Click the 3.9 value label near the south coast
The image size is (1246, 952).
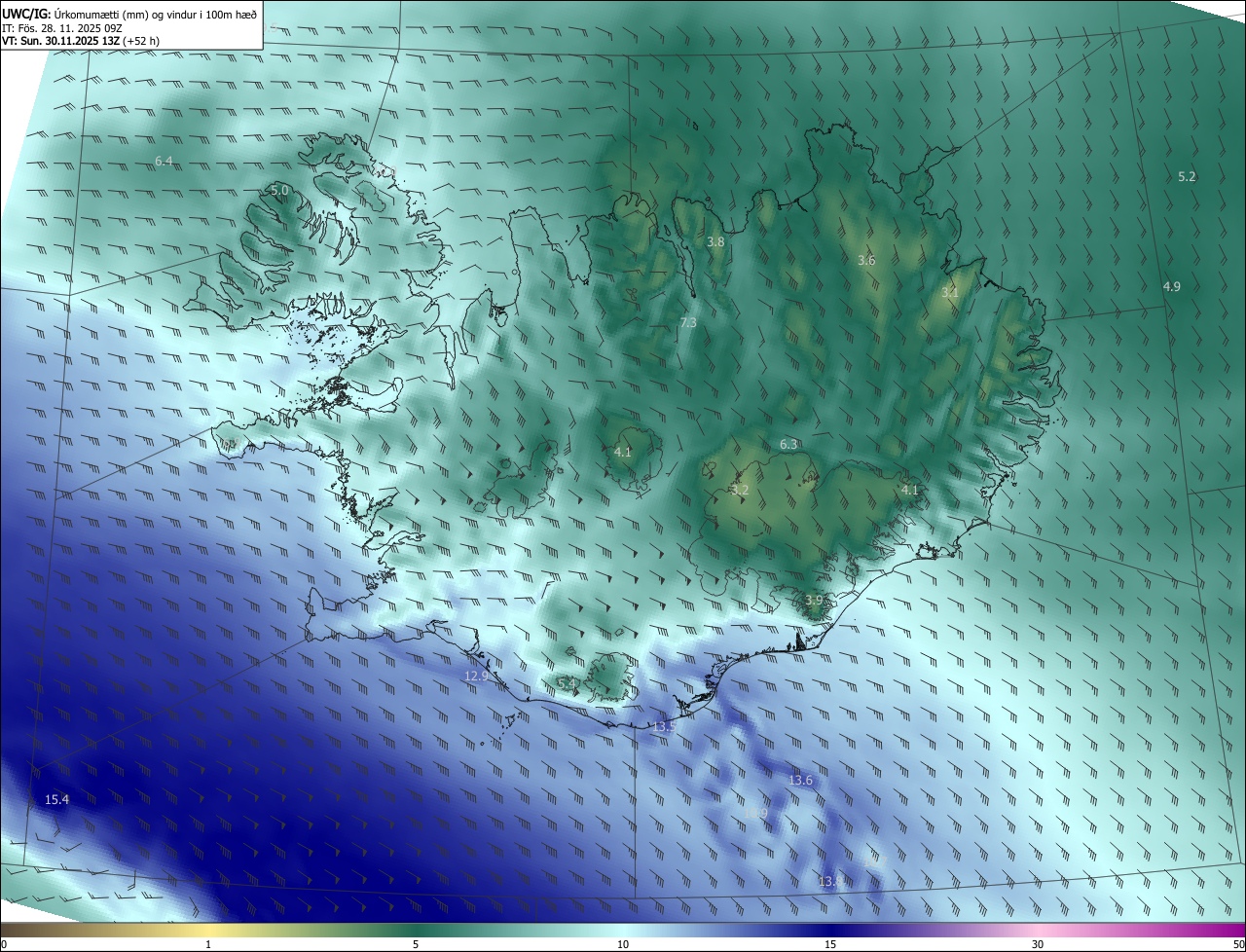tap(815, 601)
